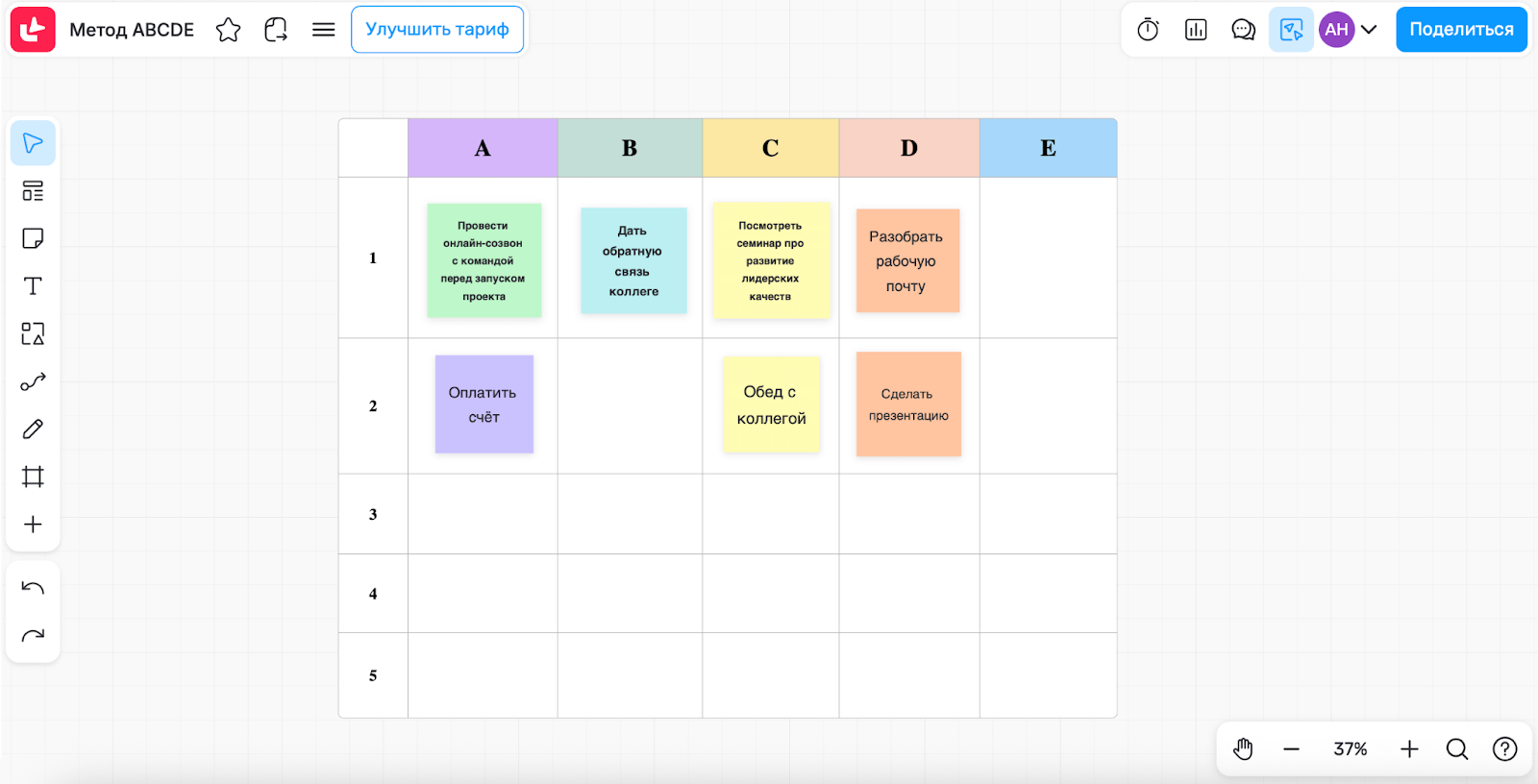
Task: Start the timer from top bar
Action: coord(1148,30)
